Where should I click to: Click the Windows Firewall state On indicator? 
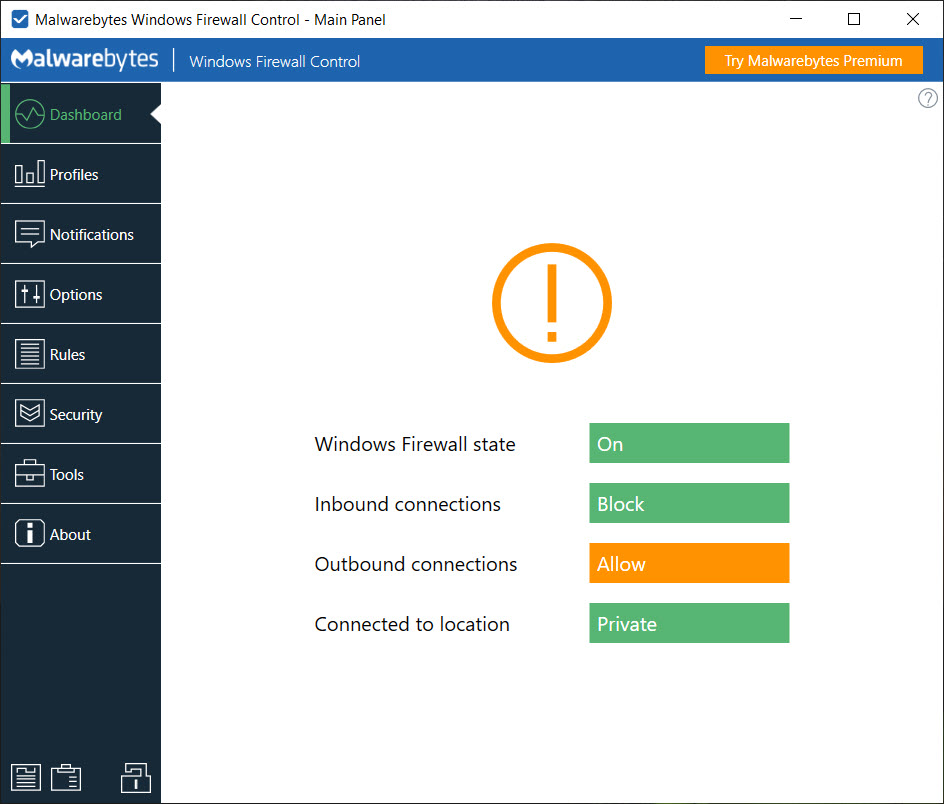pyautogui.click(x=688, y=444)
